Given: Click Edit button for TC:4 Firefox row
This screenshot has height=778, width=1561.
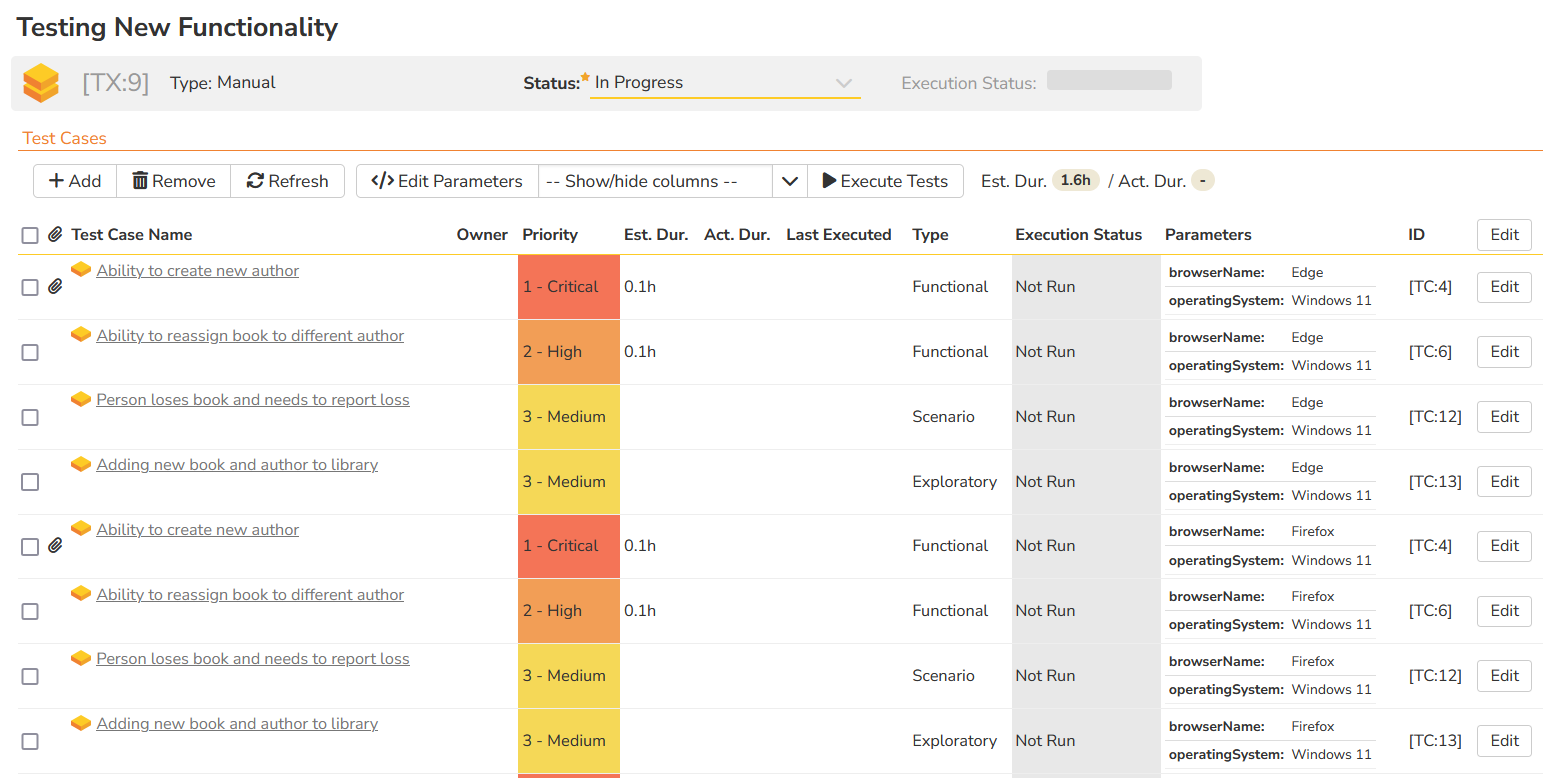Looking at the screenshot, I should pos(1504,546).
